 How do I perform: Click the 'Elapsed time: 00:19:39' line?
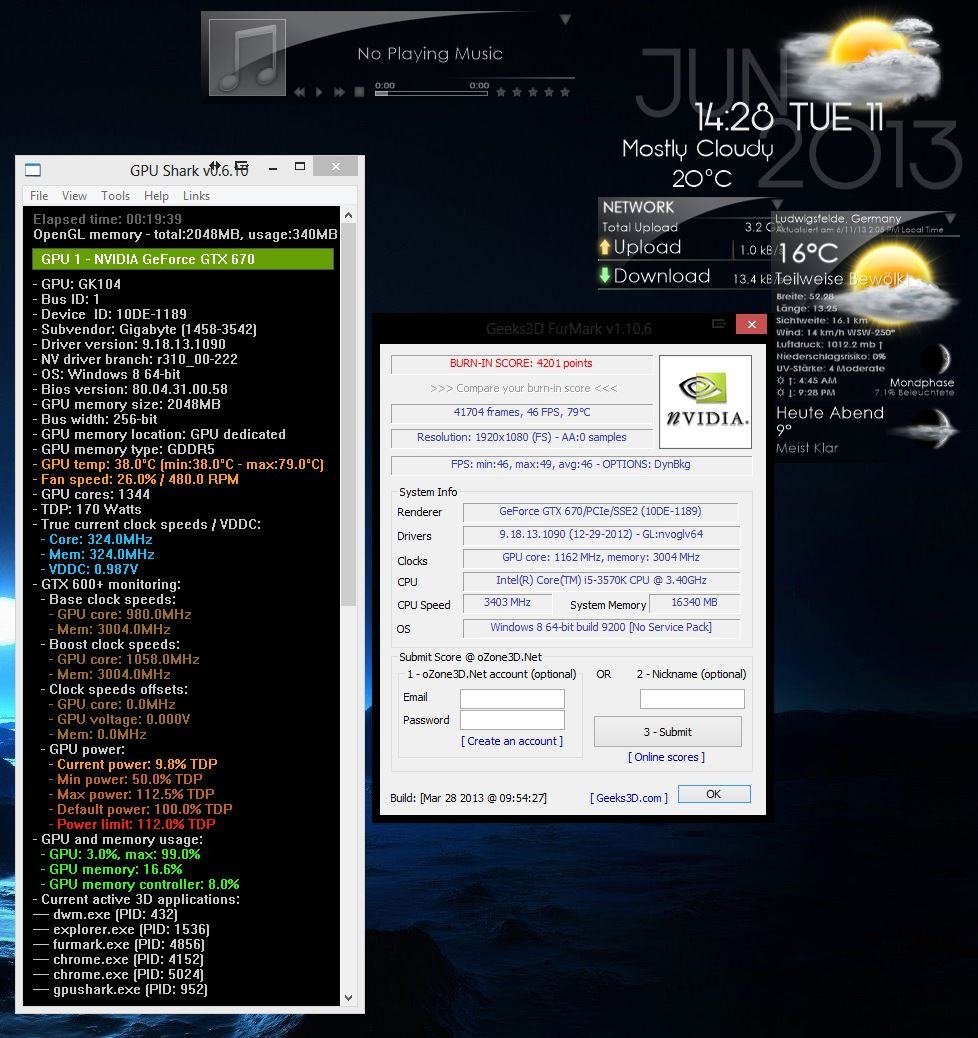(x=107, y=219)
